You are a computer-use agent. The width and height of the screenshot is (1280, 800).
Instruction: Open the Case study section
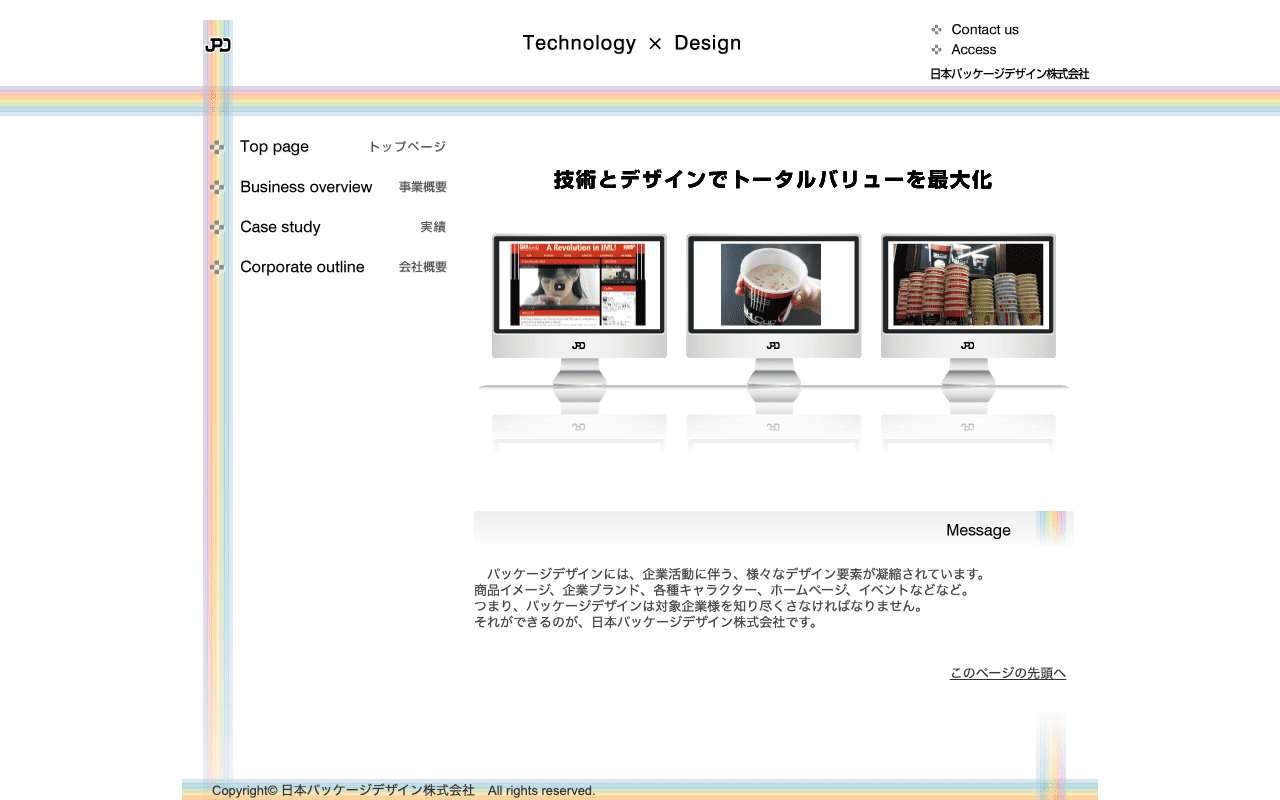pyautogui.click(x=280, y=227)
